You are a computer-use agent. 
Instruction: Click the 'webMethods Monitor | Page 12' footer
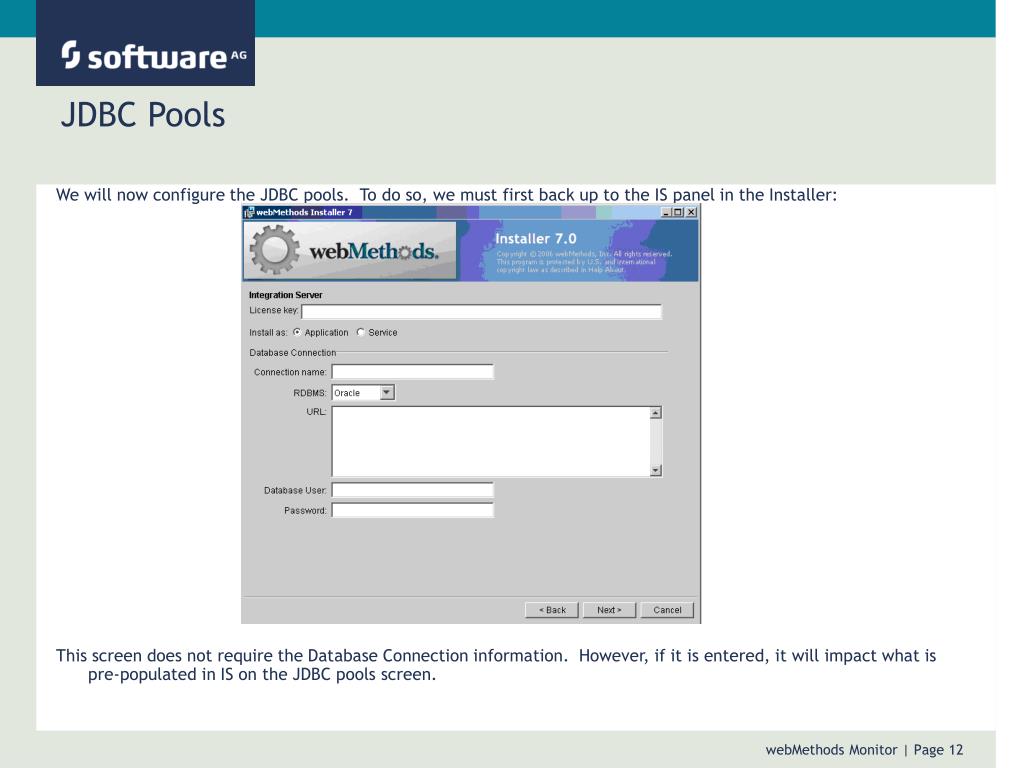pyautogui.click(x=864, y=750)
